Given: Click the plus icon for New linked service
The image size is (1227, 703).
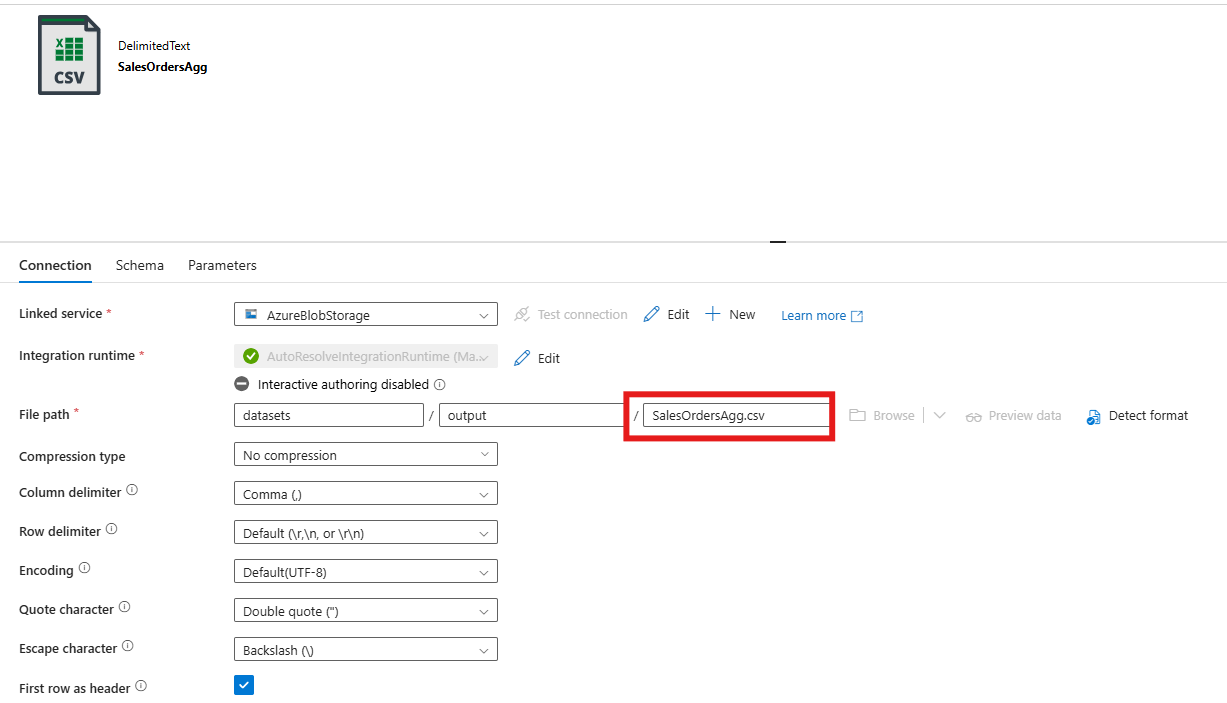Looking at the screenshot, I should point(713,314).
